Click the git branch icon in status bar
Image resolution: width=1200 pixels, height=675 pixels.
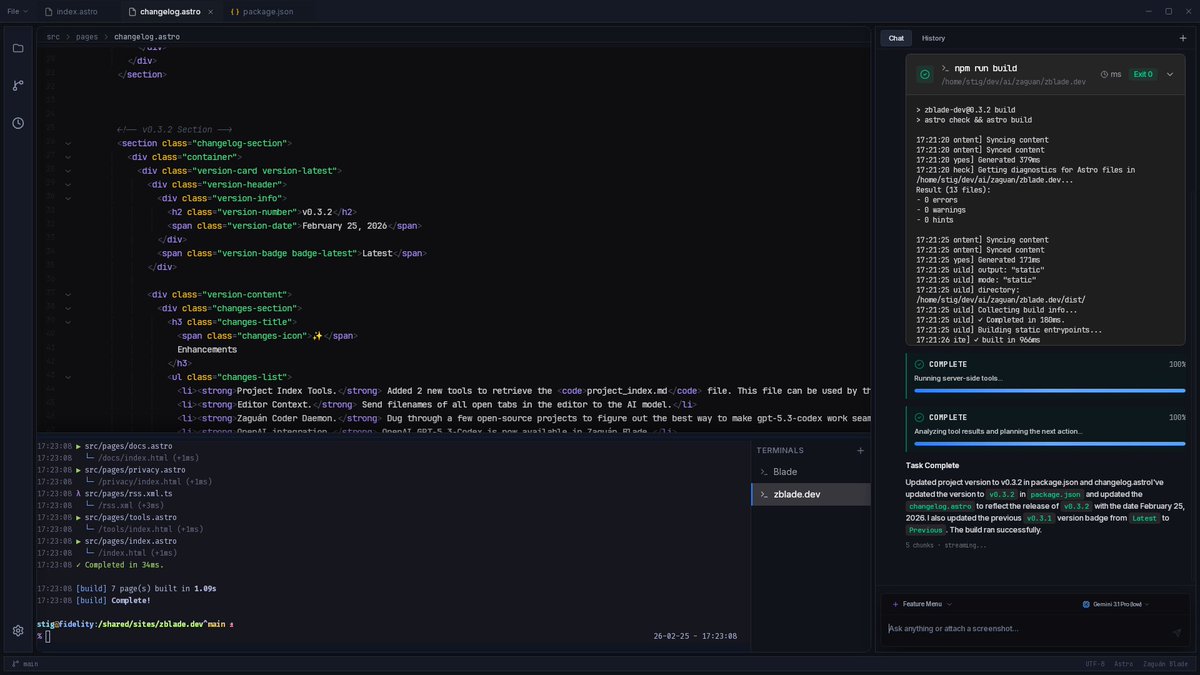coord(14,664)
